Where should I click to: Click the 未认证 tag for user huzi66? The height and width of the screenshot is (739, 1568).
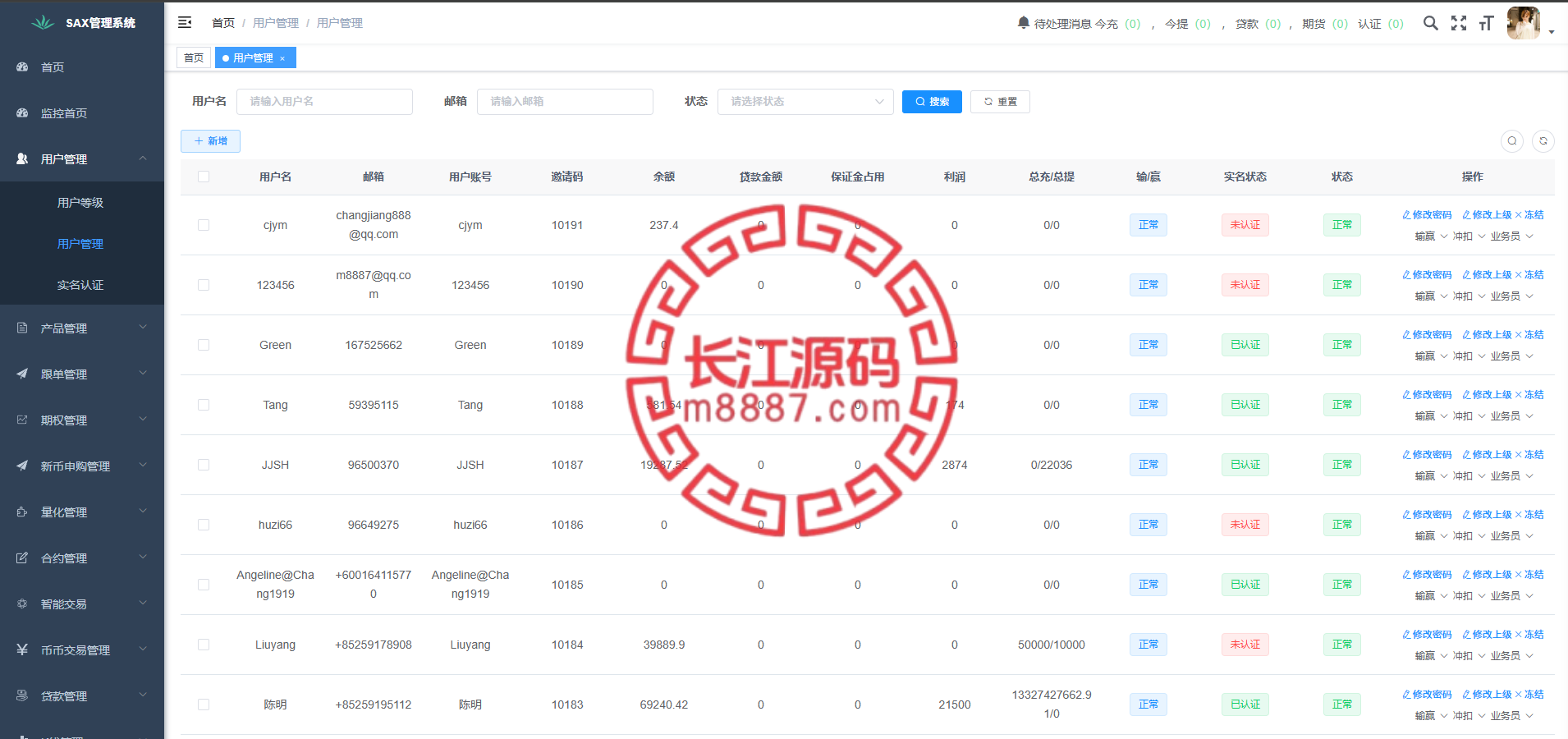click(1245, 525)
